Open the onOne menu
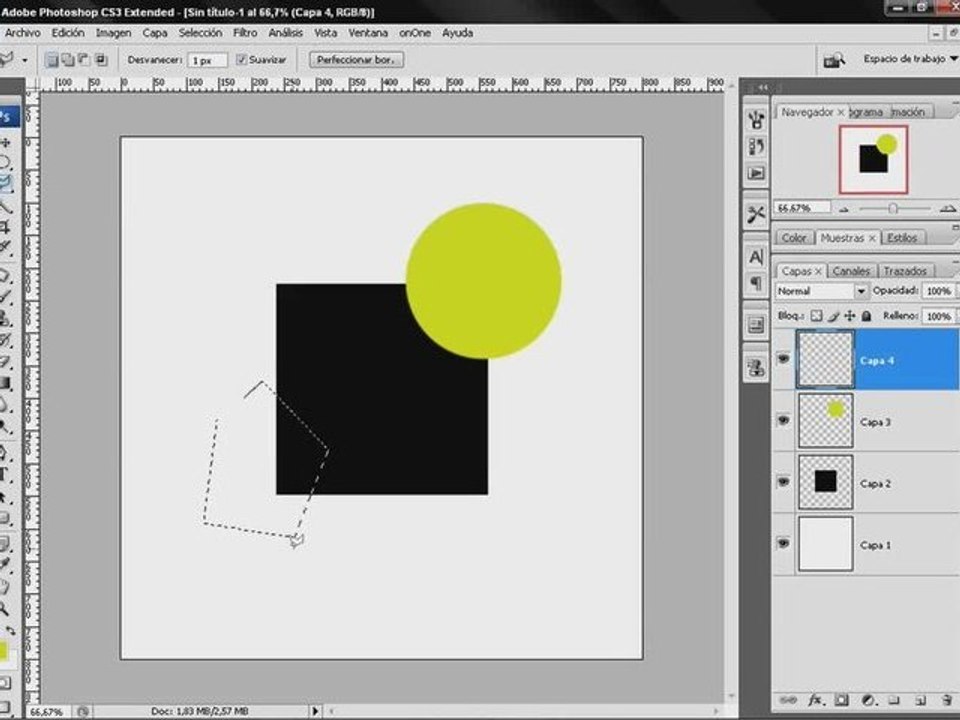This screenshot has height=720, width=960. tap(415, 33)
